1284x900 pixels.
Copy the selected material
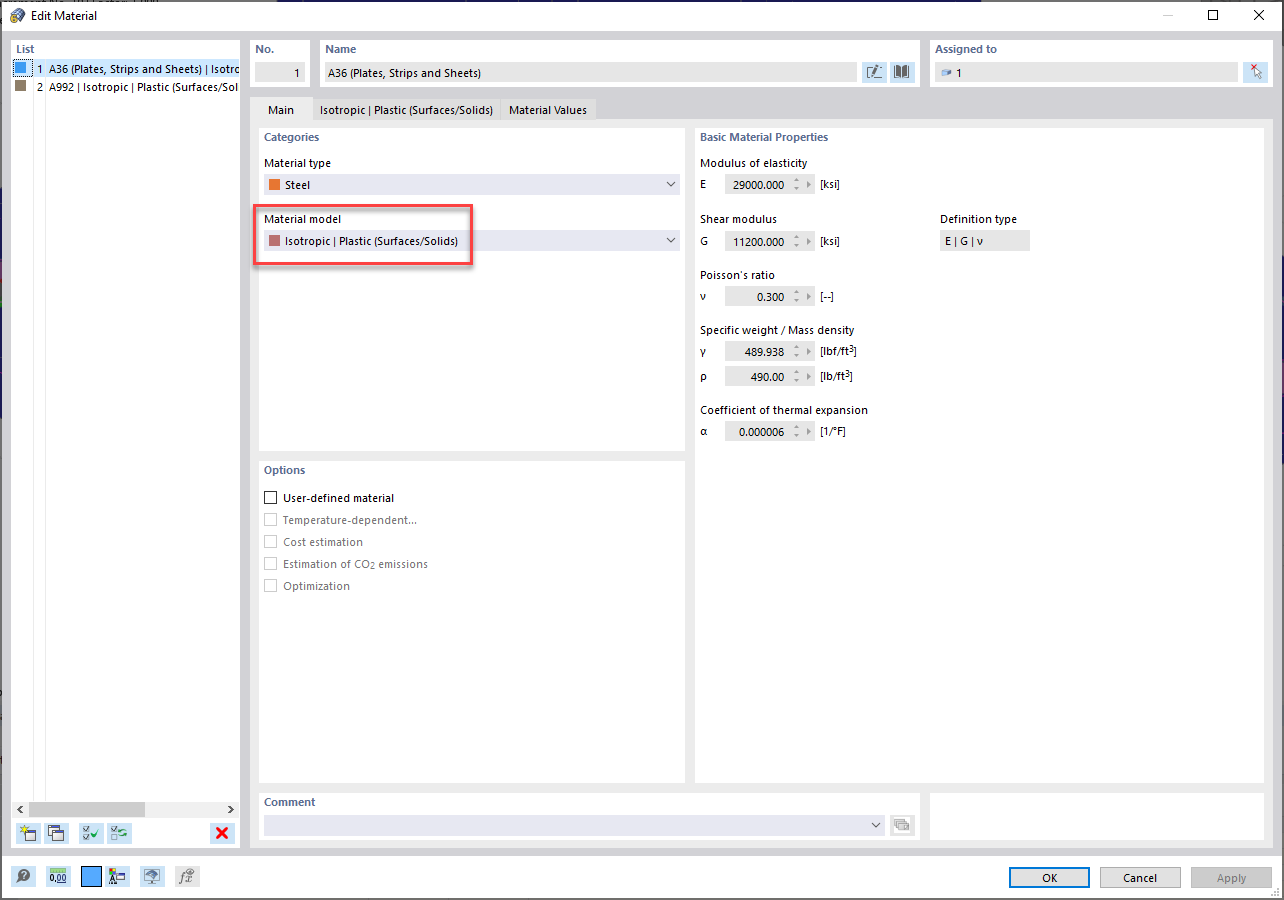57,833
